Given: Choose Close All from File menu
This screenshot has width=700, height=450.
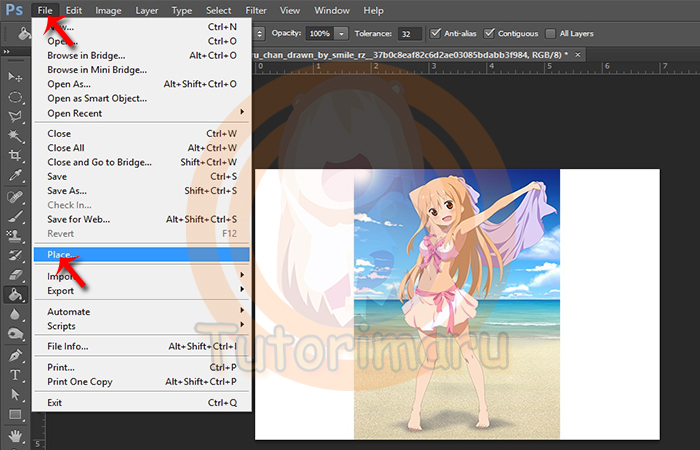Looking at the screenshot, I should coord(142,148).
